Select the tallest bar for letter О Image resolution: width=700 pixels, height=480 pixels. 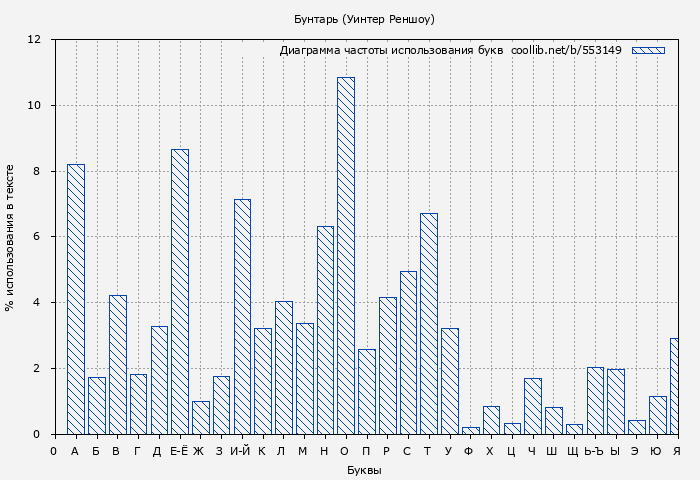345,255
